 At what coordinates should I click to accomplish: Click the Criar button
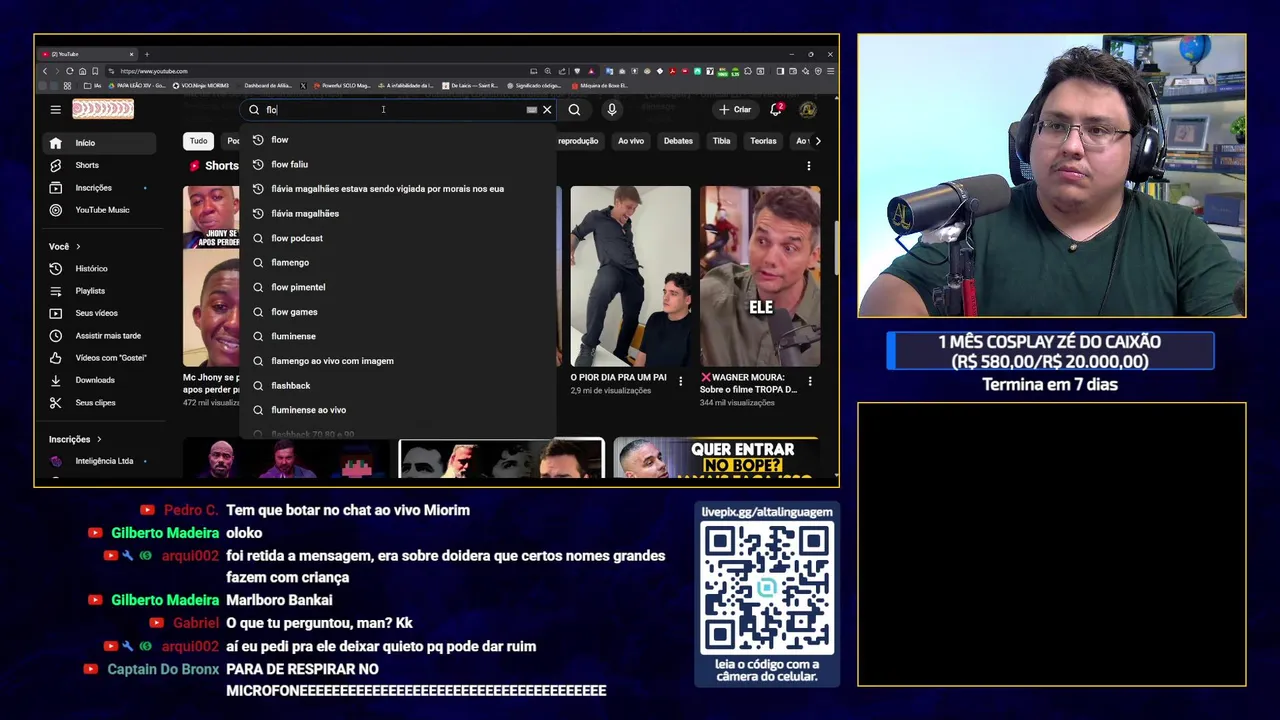pyautogui.click(x=735, y=110)
